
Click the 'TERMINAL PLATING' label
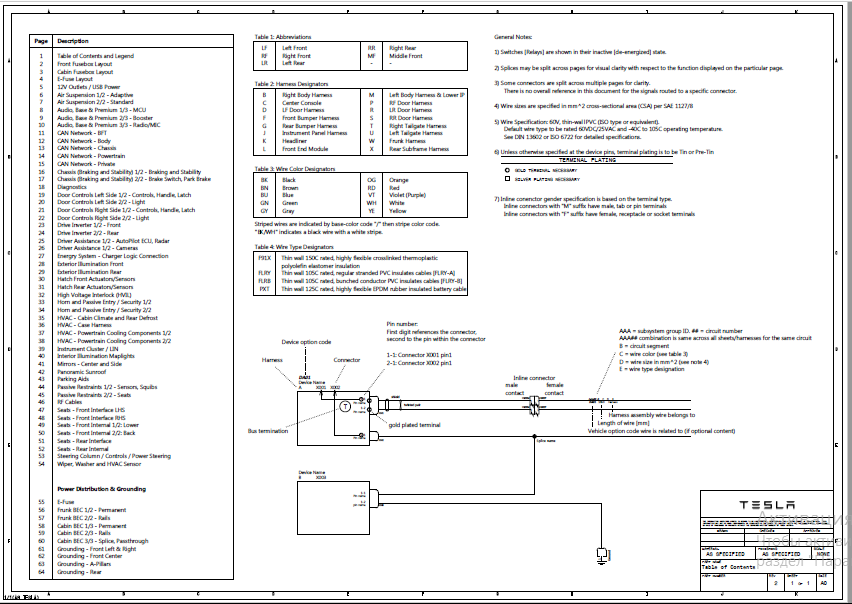point(587,160)
